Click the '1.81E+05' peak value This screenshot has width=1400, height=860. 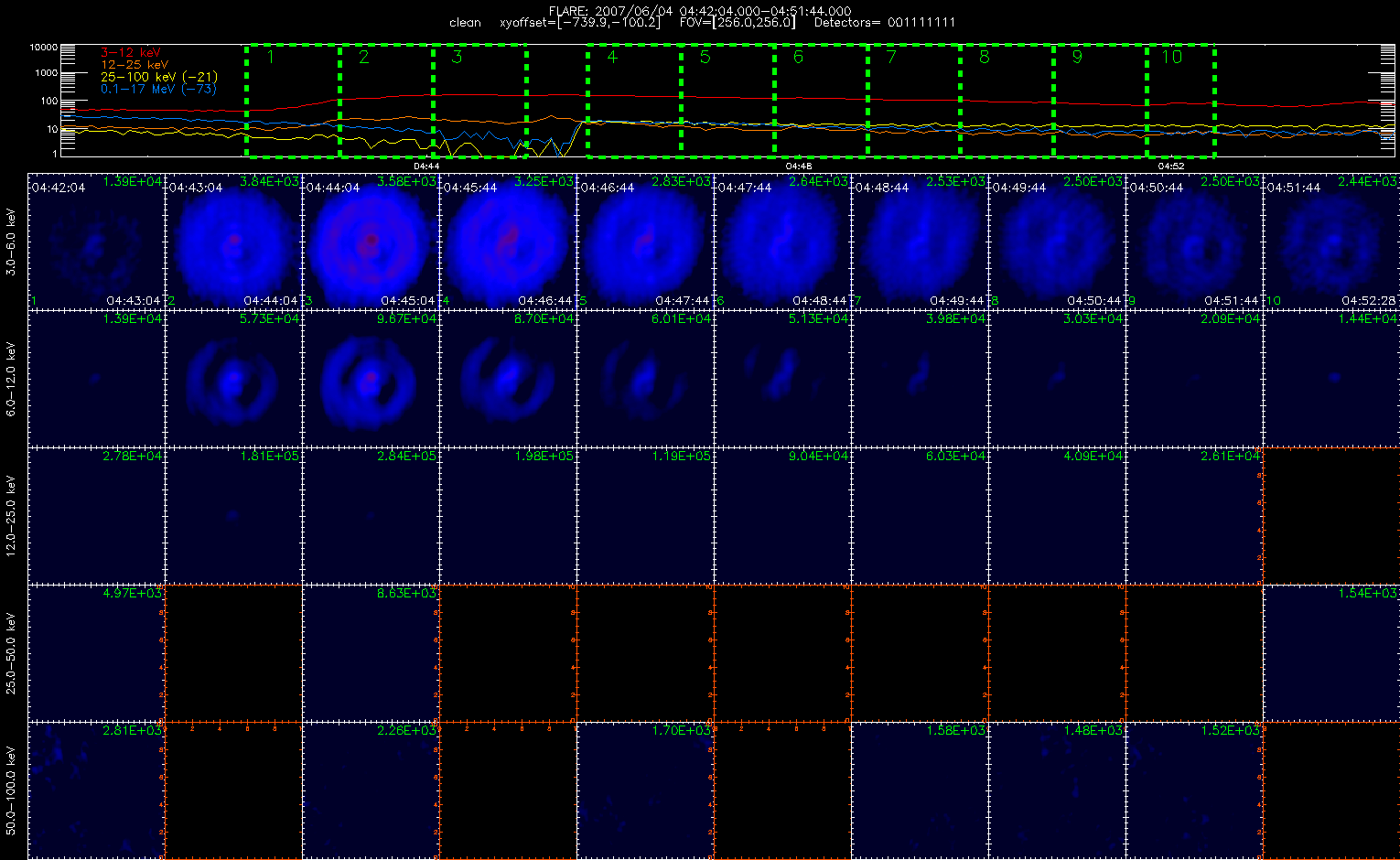[270, 457]
